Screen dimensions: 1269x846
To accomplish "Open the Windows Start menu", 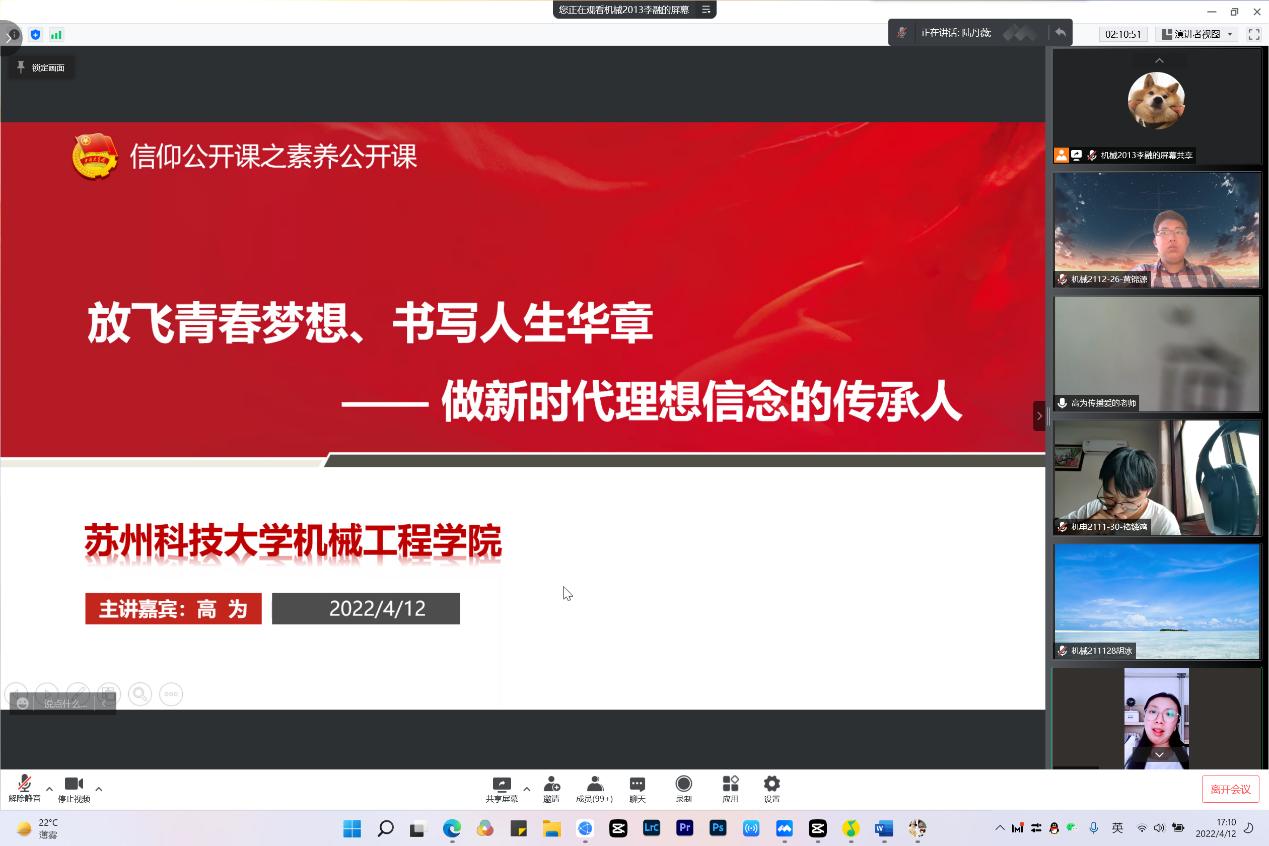I will pos(351,829).
